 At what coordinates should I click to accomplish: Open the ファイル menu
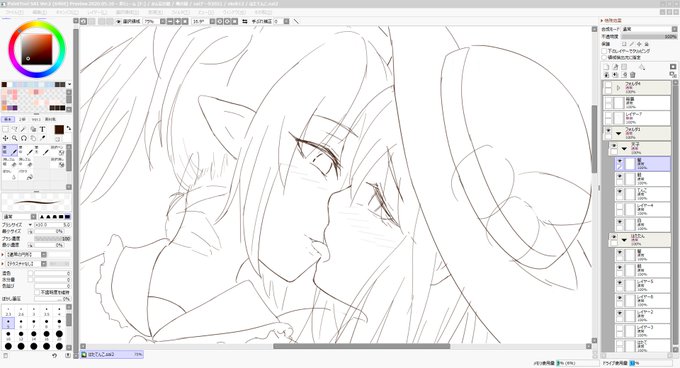coord(14,12)
